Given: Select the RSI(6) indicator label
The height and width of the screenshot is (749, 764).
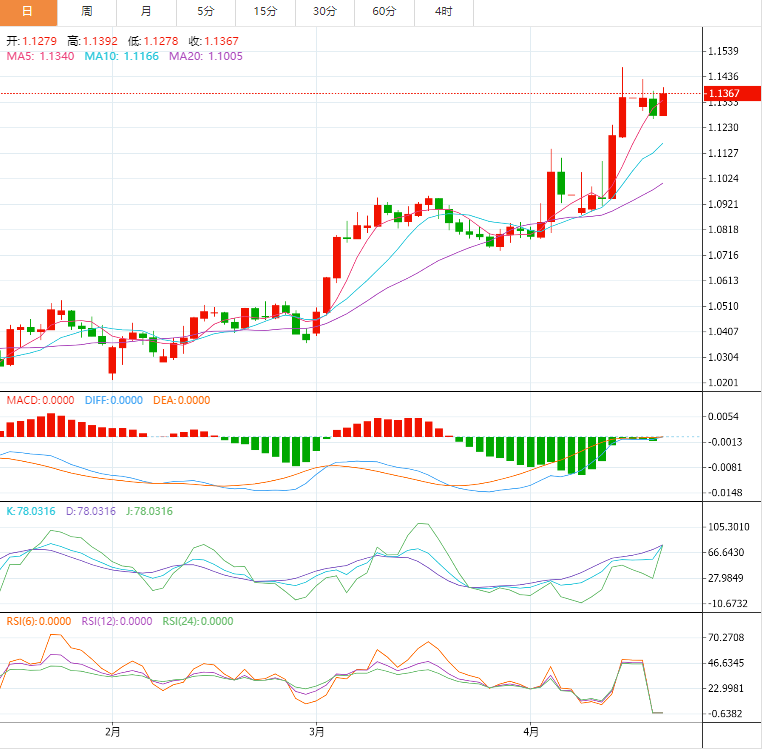Looking at the screenshot, I should (x=38, y=621).
